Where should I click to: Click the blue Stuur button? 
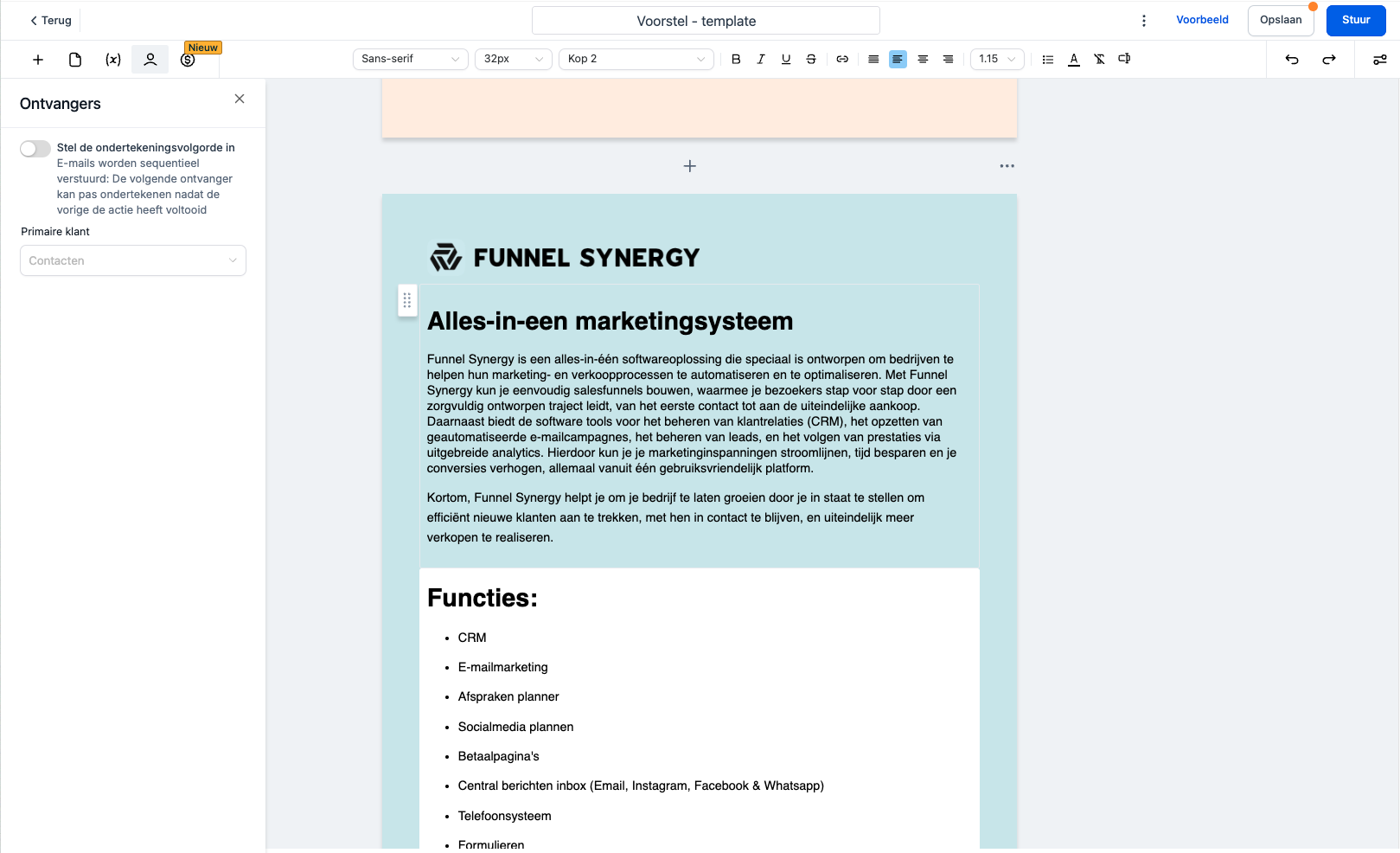pos(1355,21)
